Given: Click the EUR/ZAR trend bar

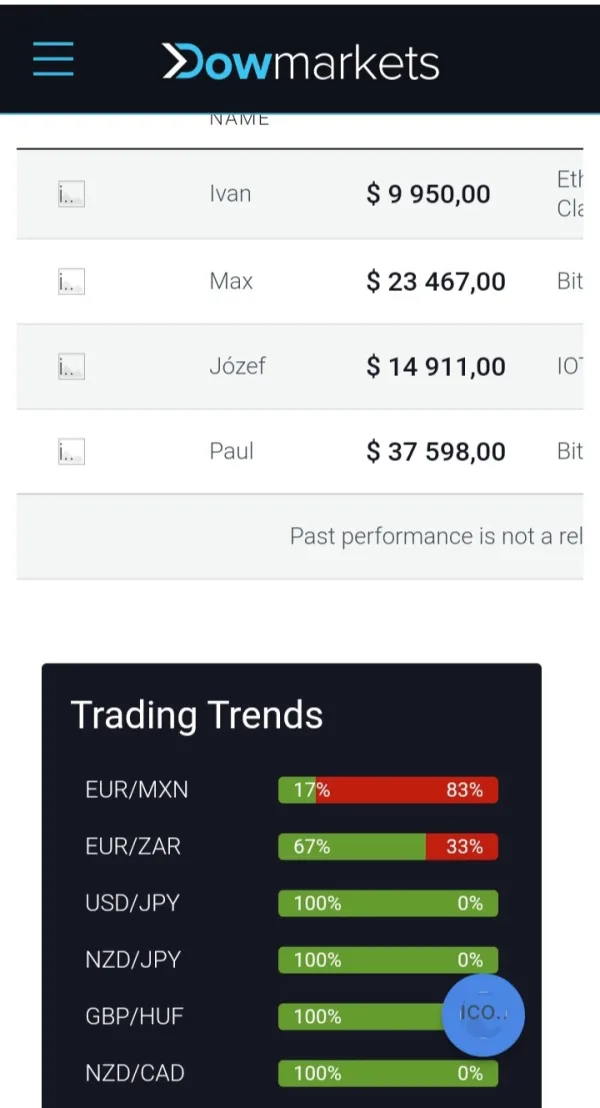Looking at the screenshot, I should tap(388, 847).
